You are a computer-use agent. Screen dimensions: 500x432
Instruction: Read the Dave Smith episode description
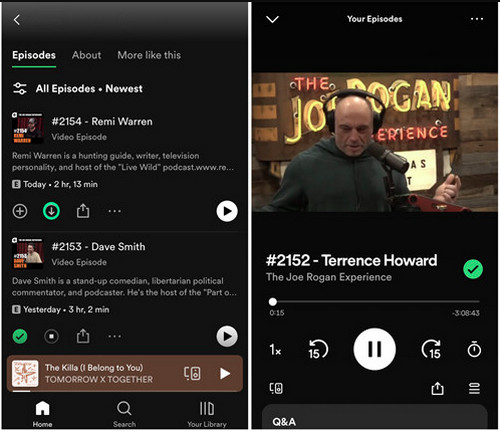124,287
